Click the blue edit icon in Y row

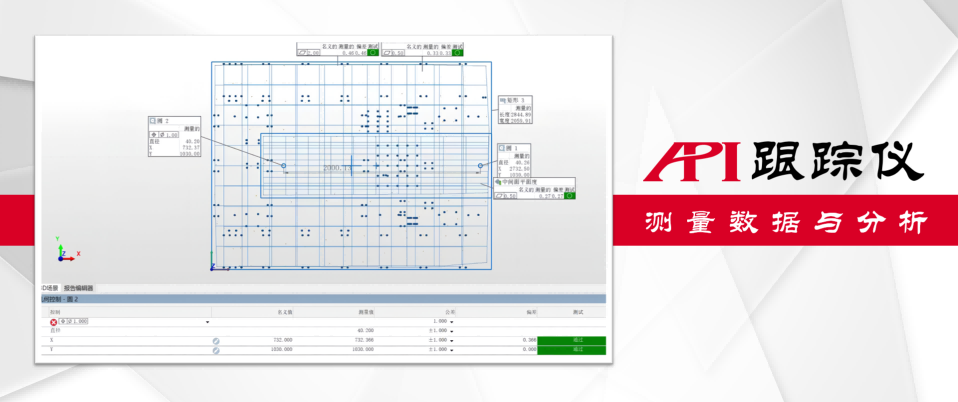click(x=216, y=349)
